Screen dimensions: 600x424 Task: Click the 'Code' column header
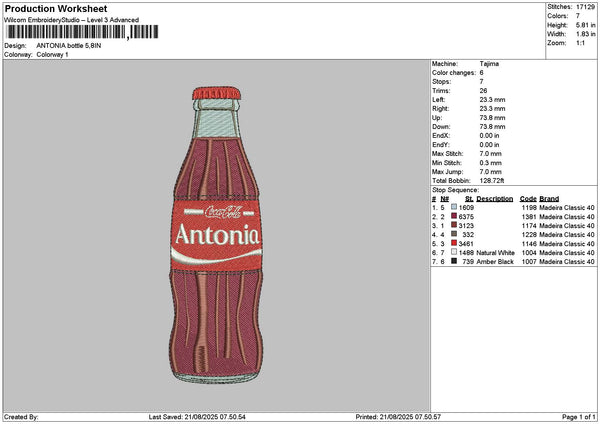click(x=528, y=199)
